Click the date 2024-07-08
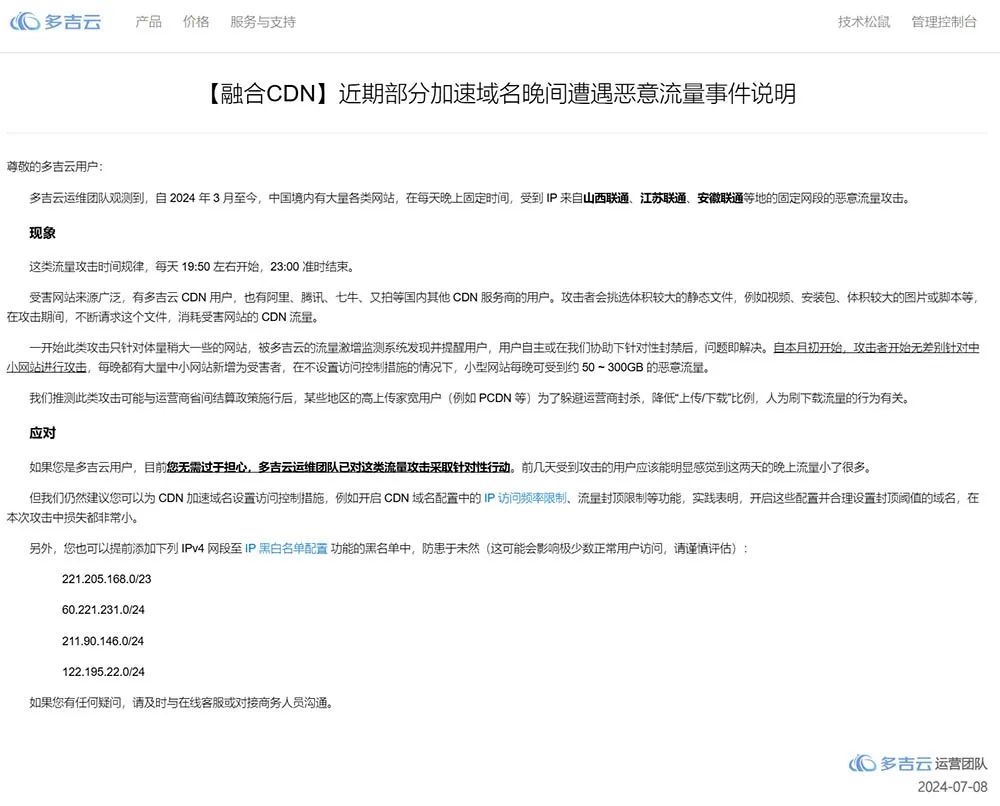 pos(952,788)
